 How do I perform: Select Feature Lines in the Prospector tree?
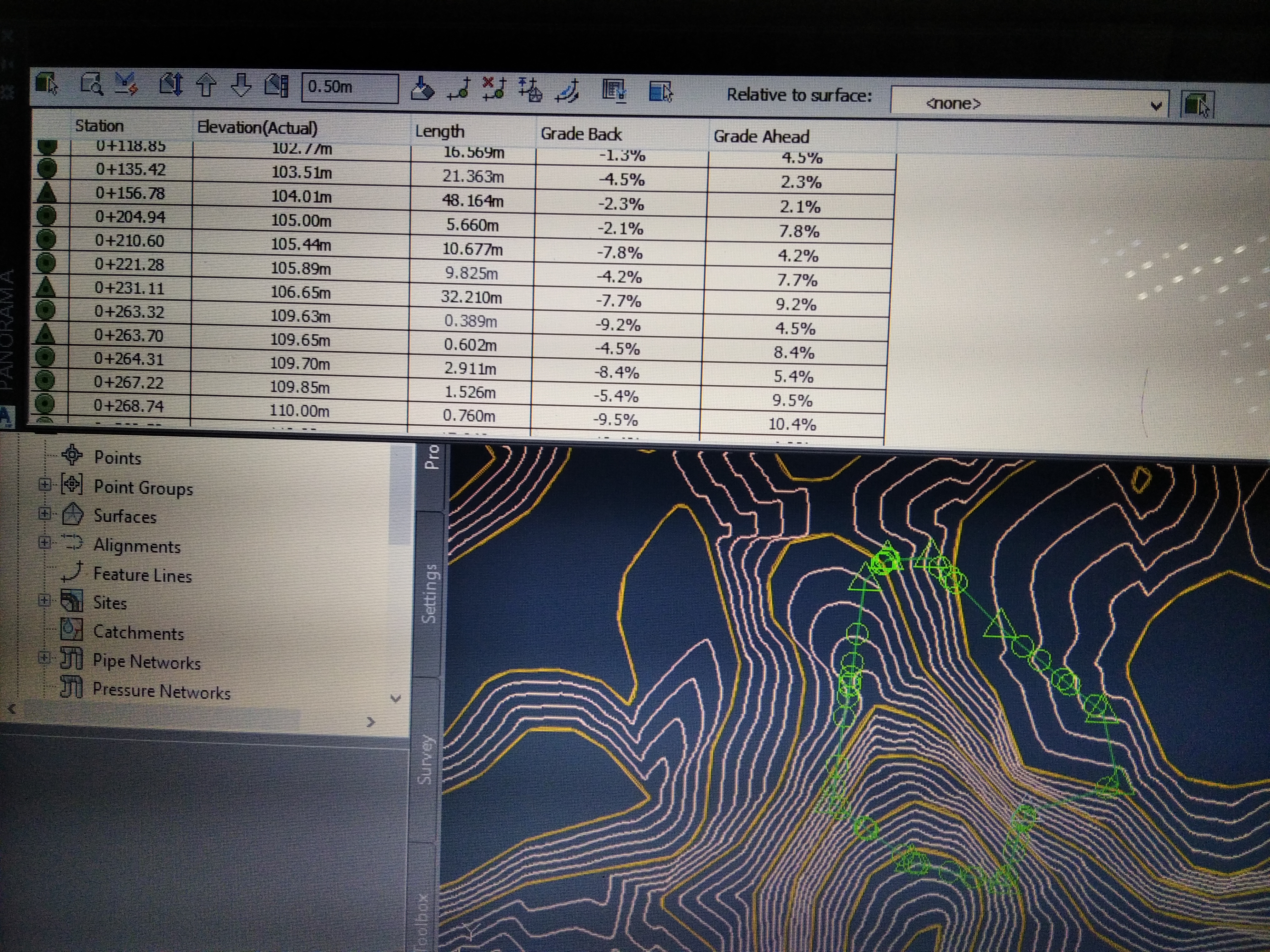click(142, 575)
